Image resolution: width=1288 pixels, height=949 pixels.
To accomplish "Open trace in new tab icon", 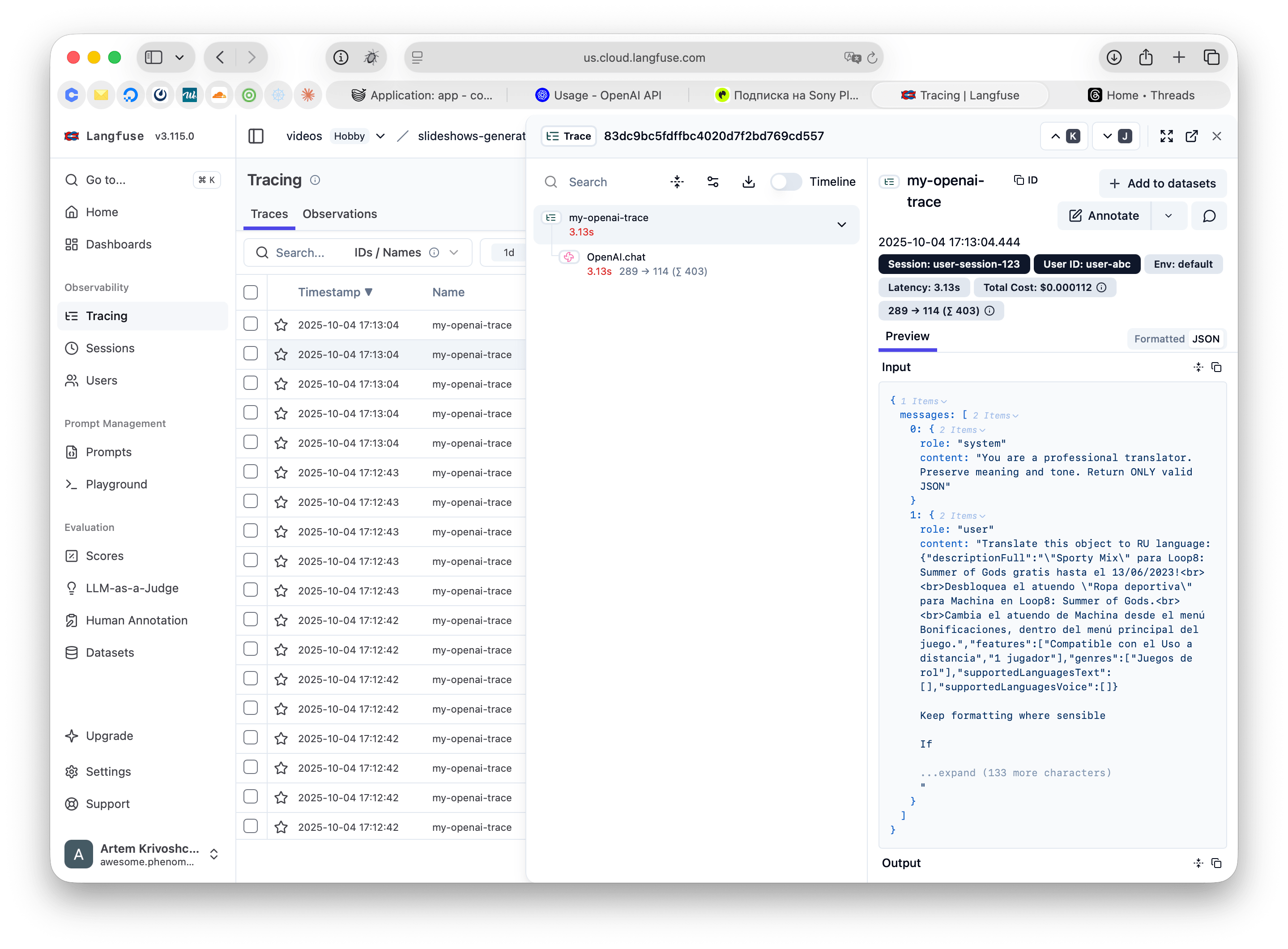I will point(1191,136).
